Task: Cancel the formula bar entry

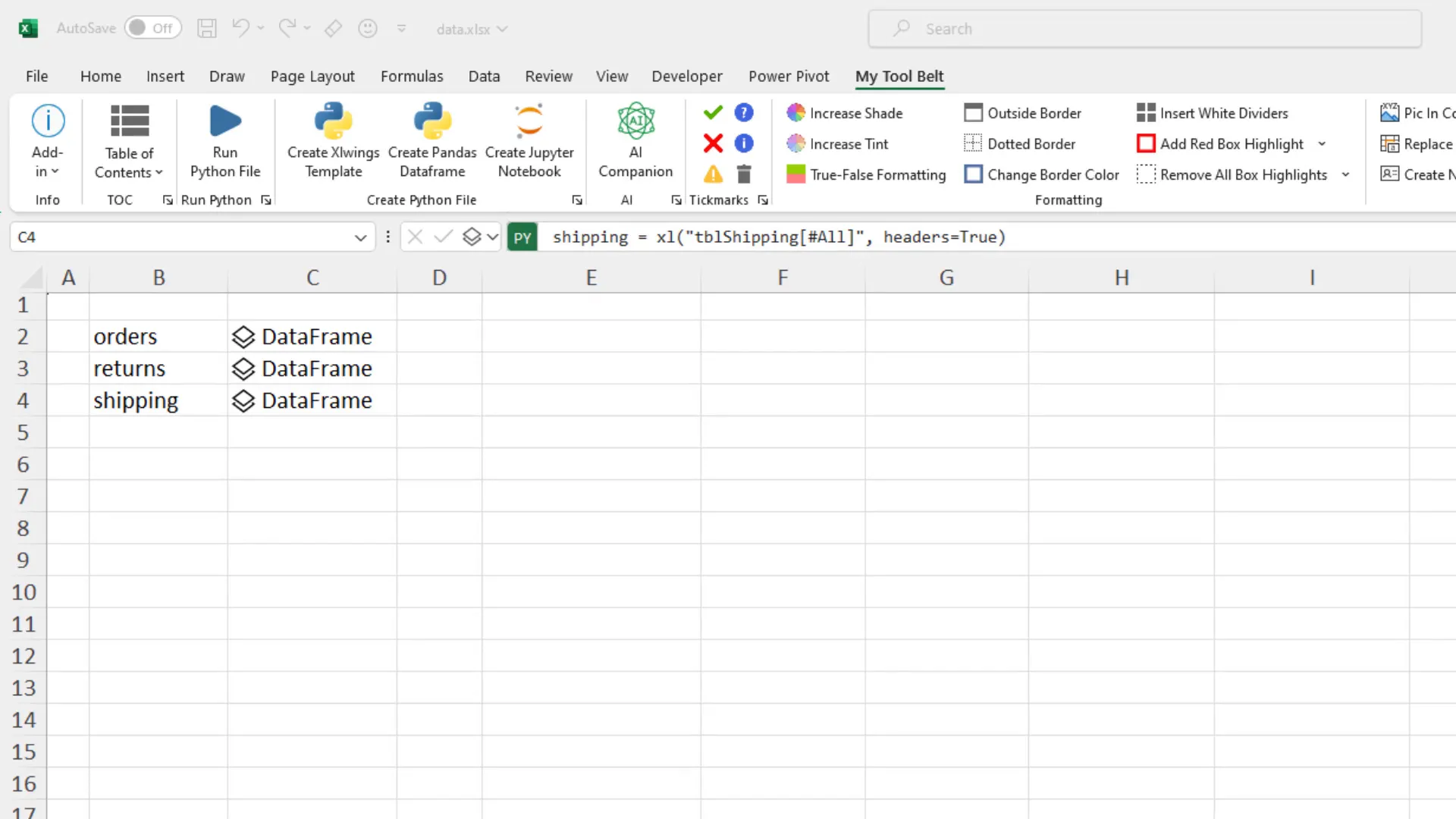Action: [414, 237]
